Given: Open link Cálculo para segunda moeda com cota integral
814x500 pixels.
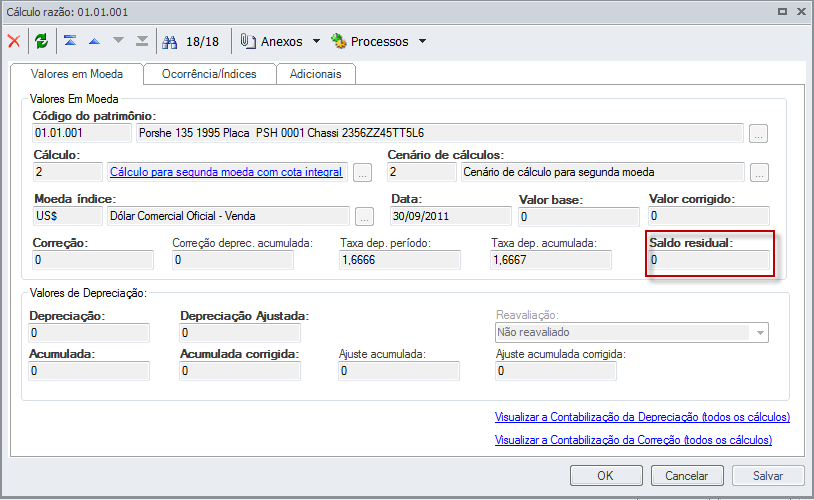Looking at the screenshot, I should click(x=226, y=172).
